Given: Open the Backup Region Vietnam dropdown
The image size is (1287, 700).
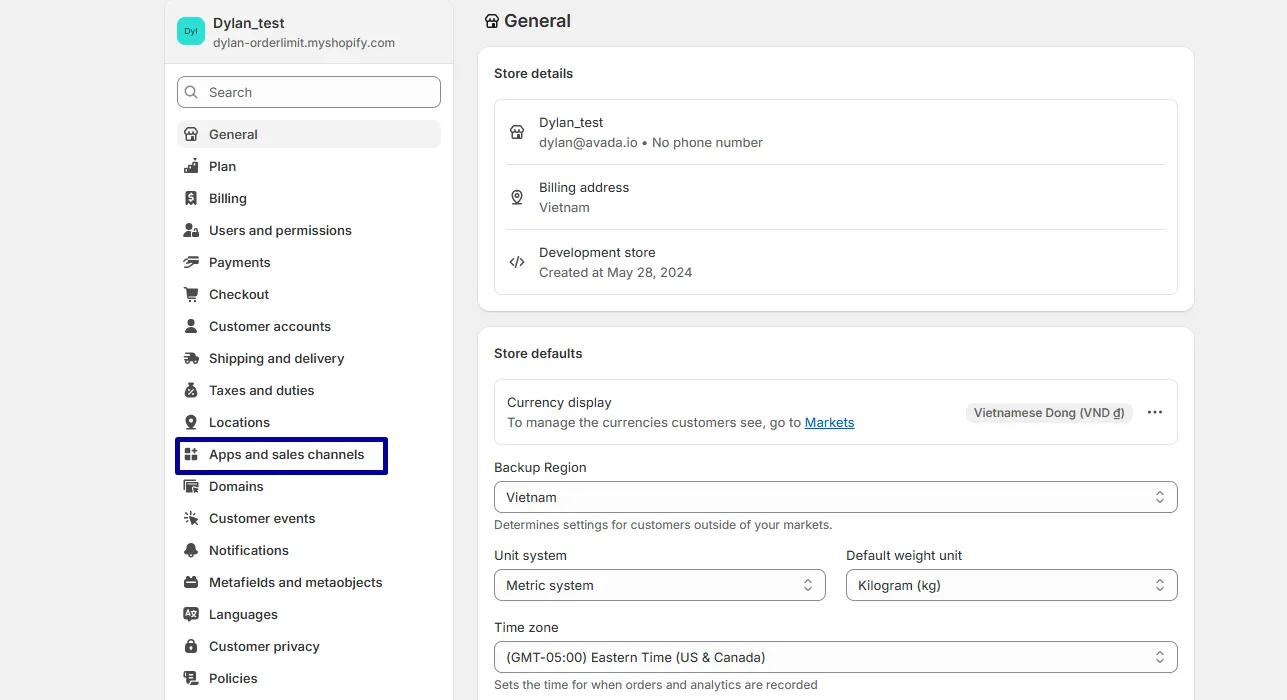Looking at the screenshot, I should 836,497.
